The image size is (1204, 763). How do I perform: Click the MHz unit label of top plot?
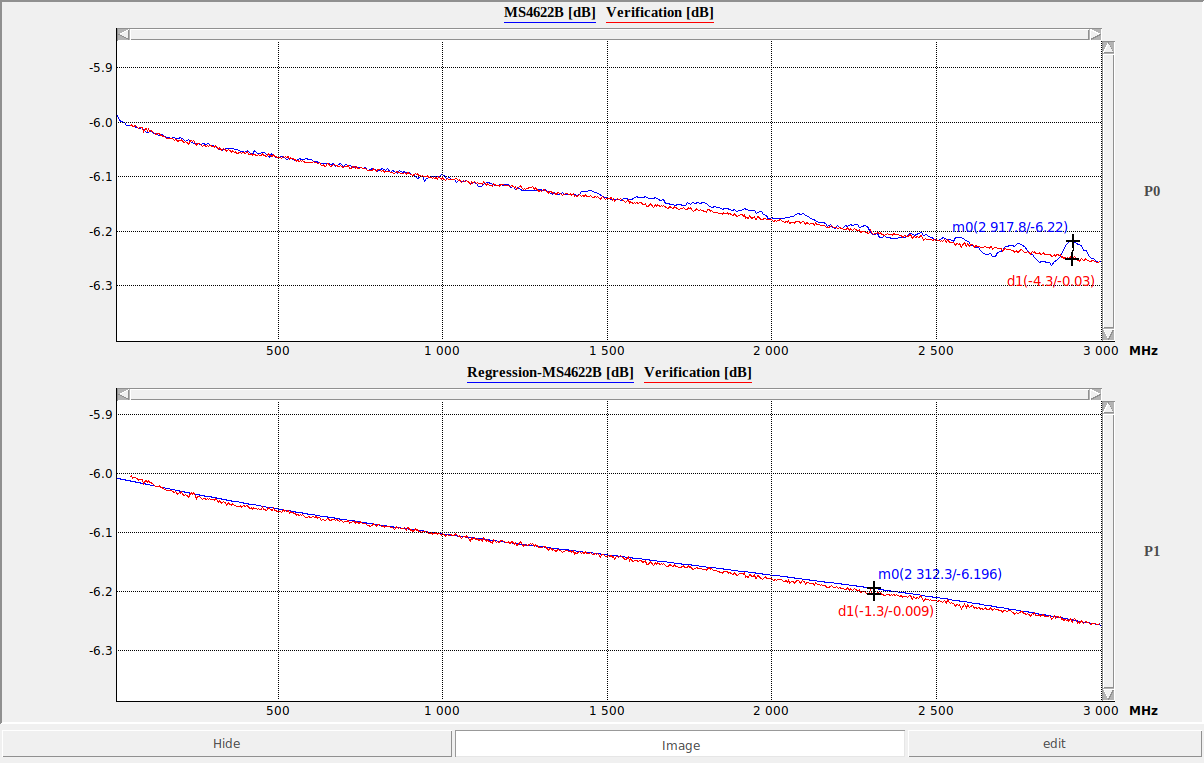(x=1144, y=351)
